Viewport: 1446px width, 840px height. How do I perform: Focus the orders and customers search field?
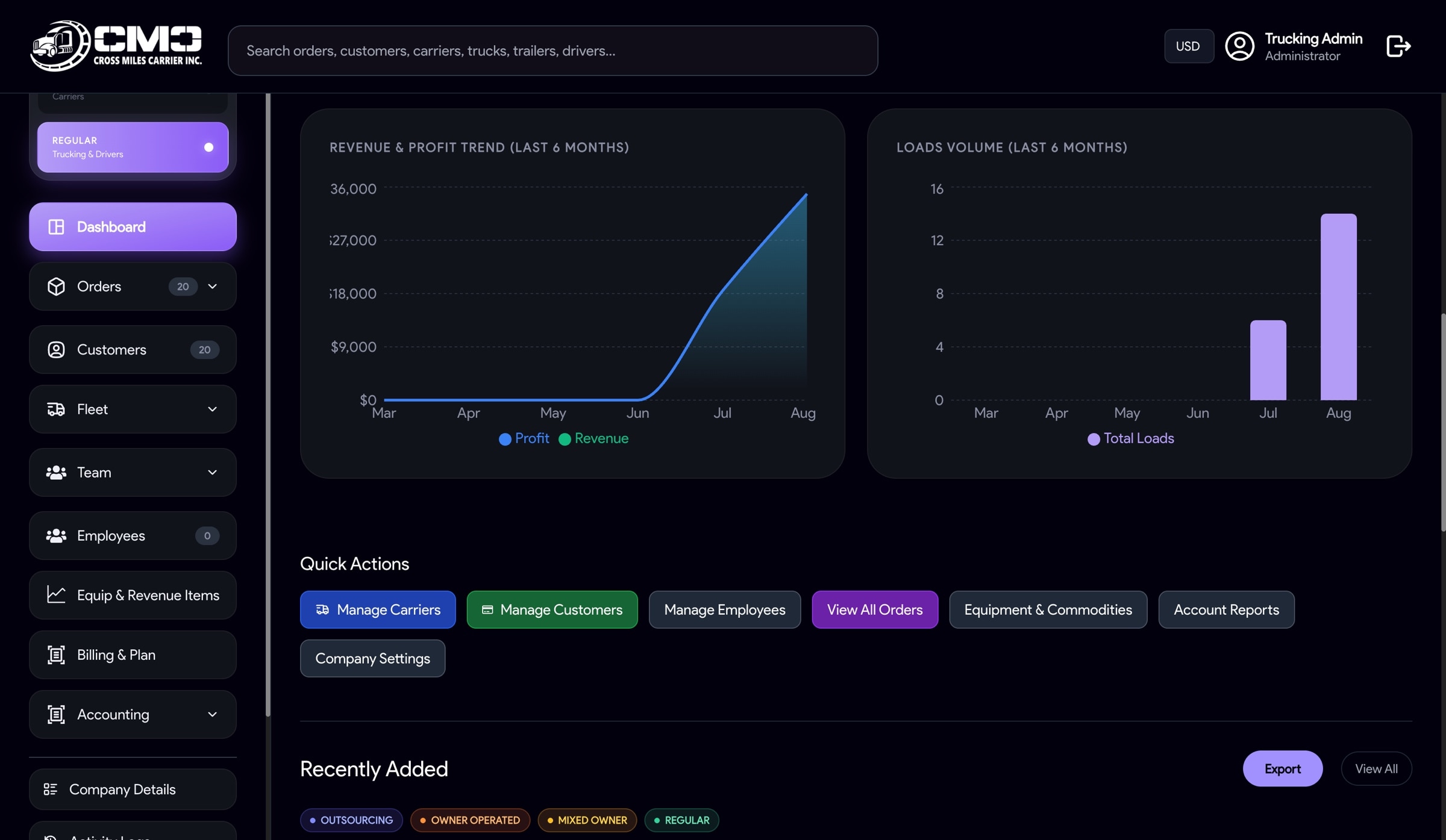552,51
